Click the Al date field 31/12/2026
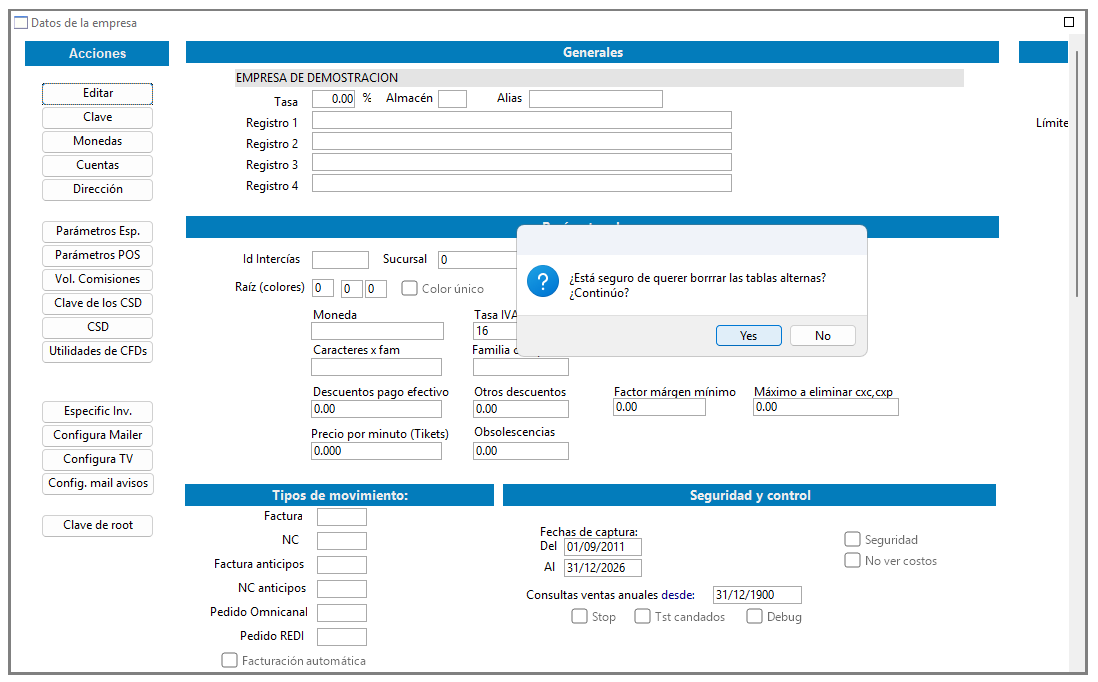The width and height of the screenshot is (1098, 682). 603,568
